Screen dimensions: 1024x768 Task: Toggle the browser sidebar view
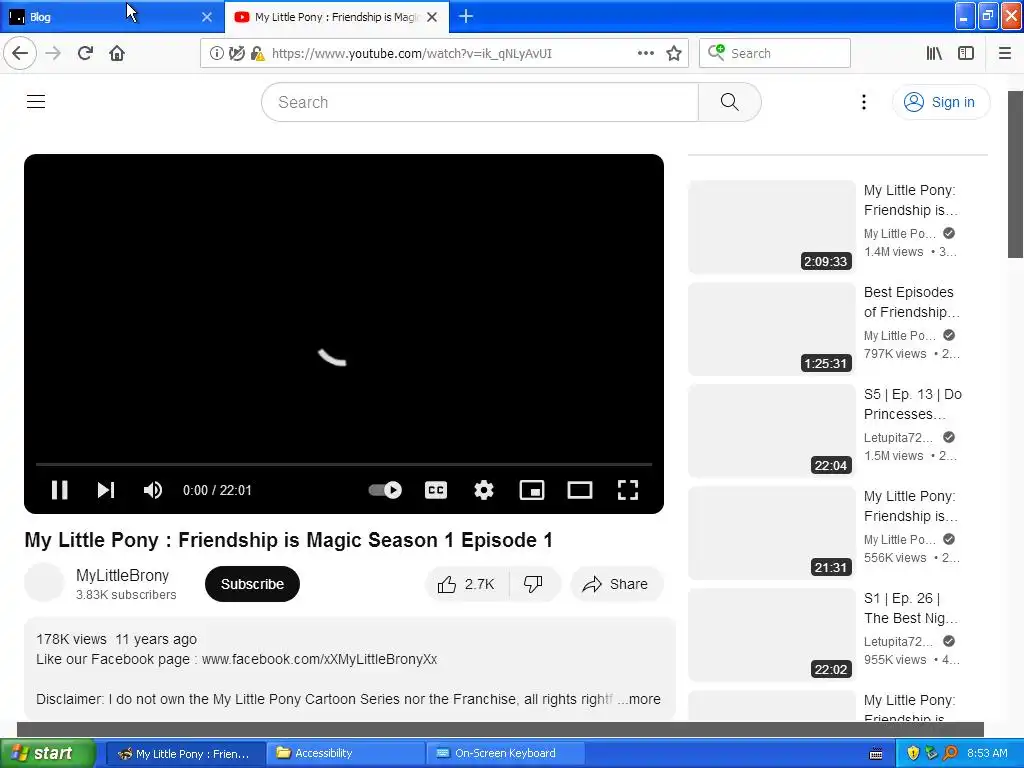pyautogui.click(x=966, y=54)
